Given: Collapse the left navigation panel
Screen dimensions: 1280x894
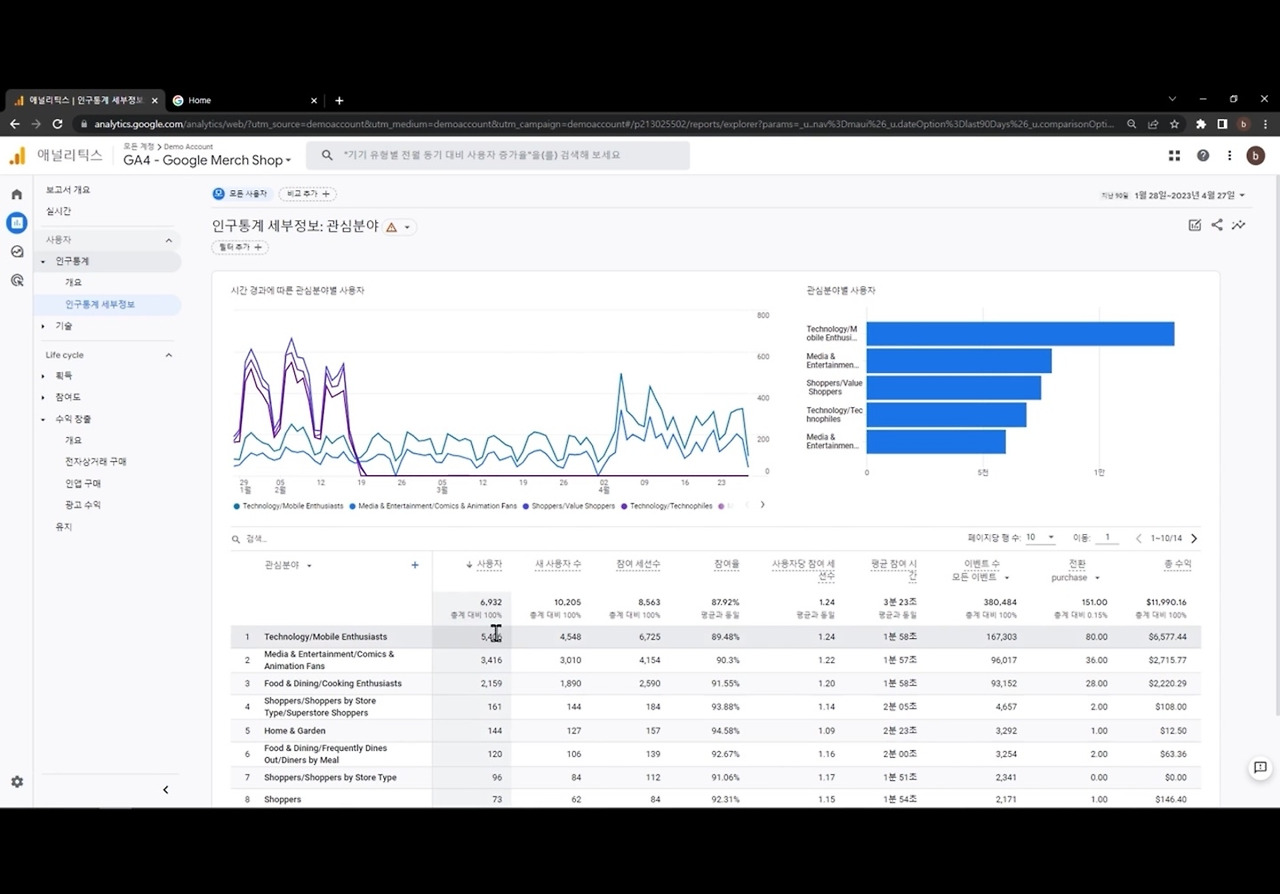Looking at the screenshot, I should tap(166, 790).
